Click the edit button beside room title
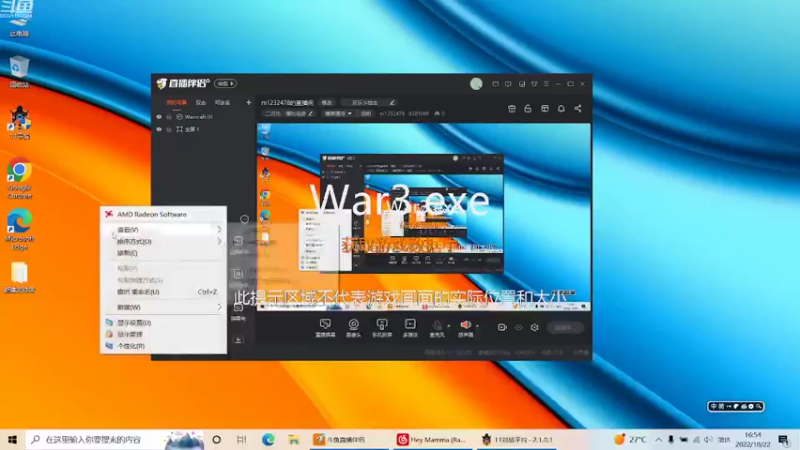The height and width of the screenshot is (450, 800). tap(327, 103)
